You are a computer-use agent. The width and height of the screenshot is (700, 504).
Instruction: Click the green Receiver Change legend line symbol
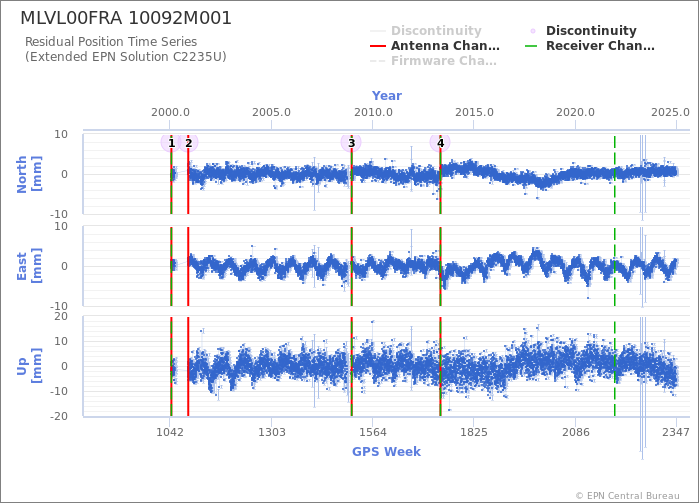click(x=531, y=46)
